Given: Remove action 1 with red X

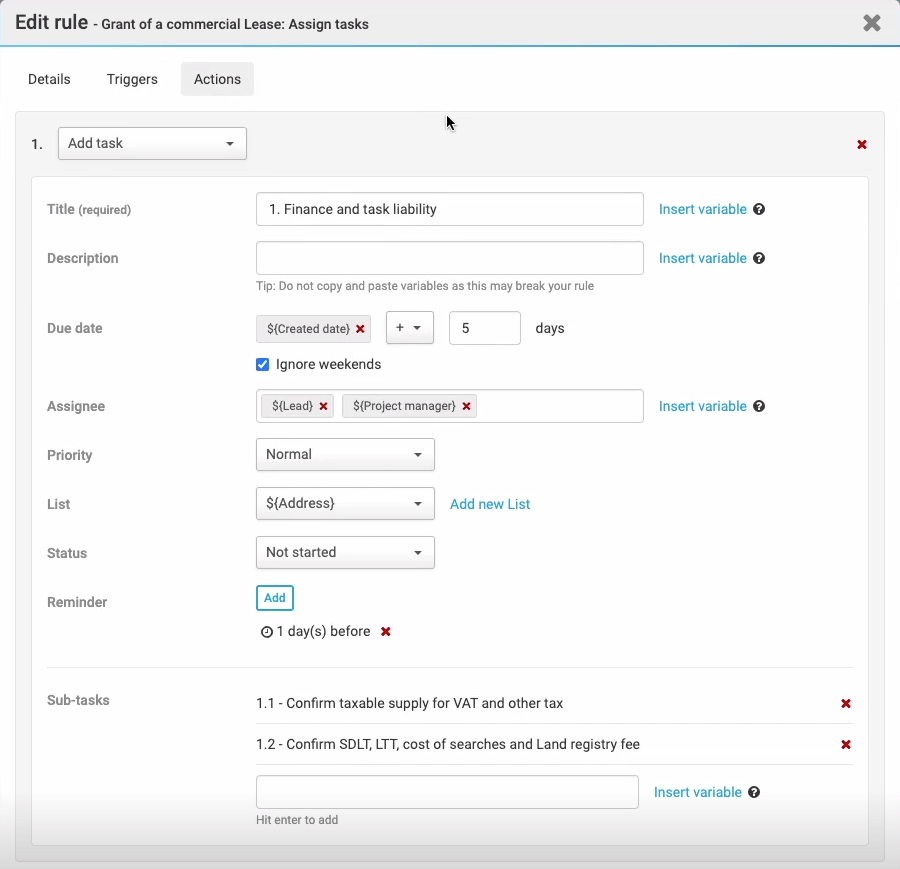Looking at the screenshot, I should pos(862,145).
